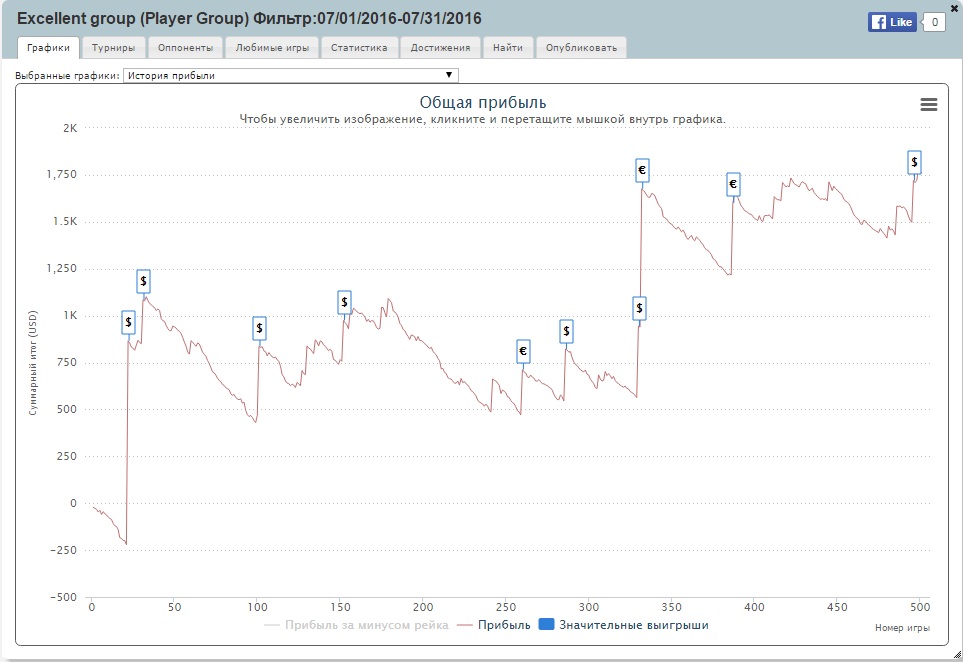Click the 250 tick on the X-axis
This screenshot has height=662, width=963.
click(x=506, y=607)
